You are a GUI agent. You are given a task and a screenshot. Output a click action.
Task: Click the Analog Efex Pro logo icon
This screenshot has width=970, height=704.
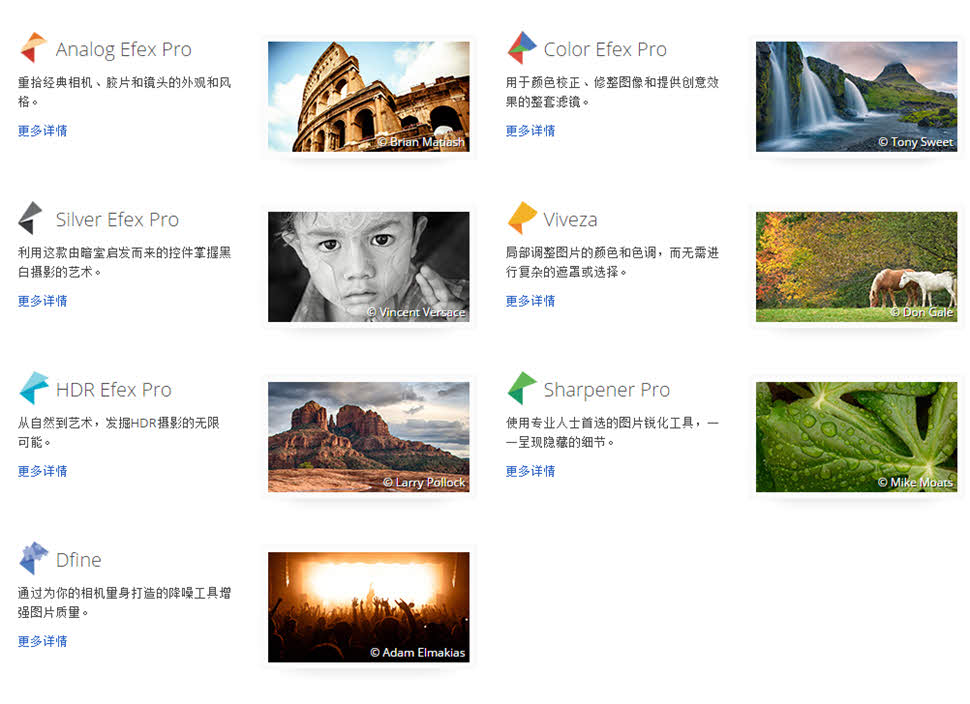33,48
